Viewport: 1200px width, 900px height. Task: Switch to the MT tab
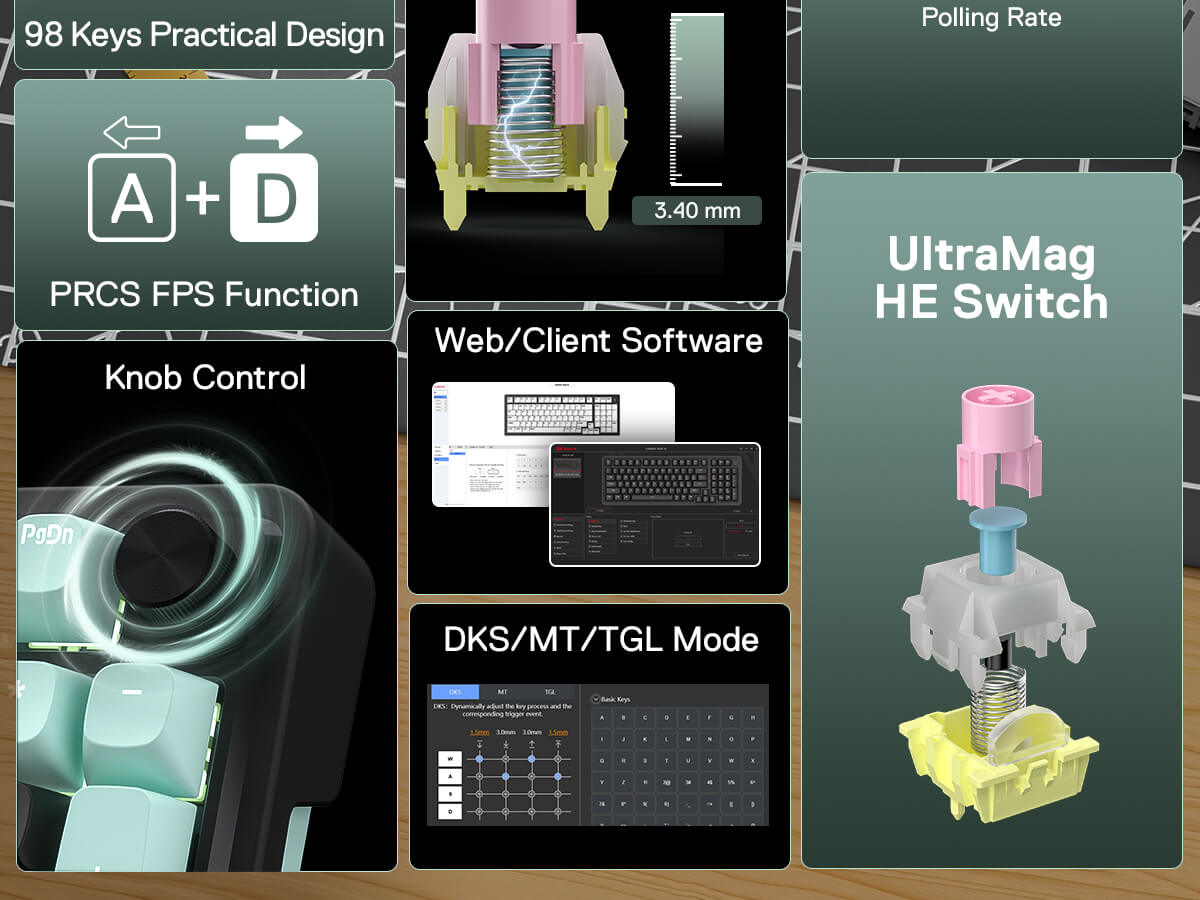[x=503, y=692]
